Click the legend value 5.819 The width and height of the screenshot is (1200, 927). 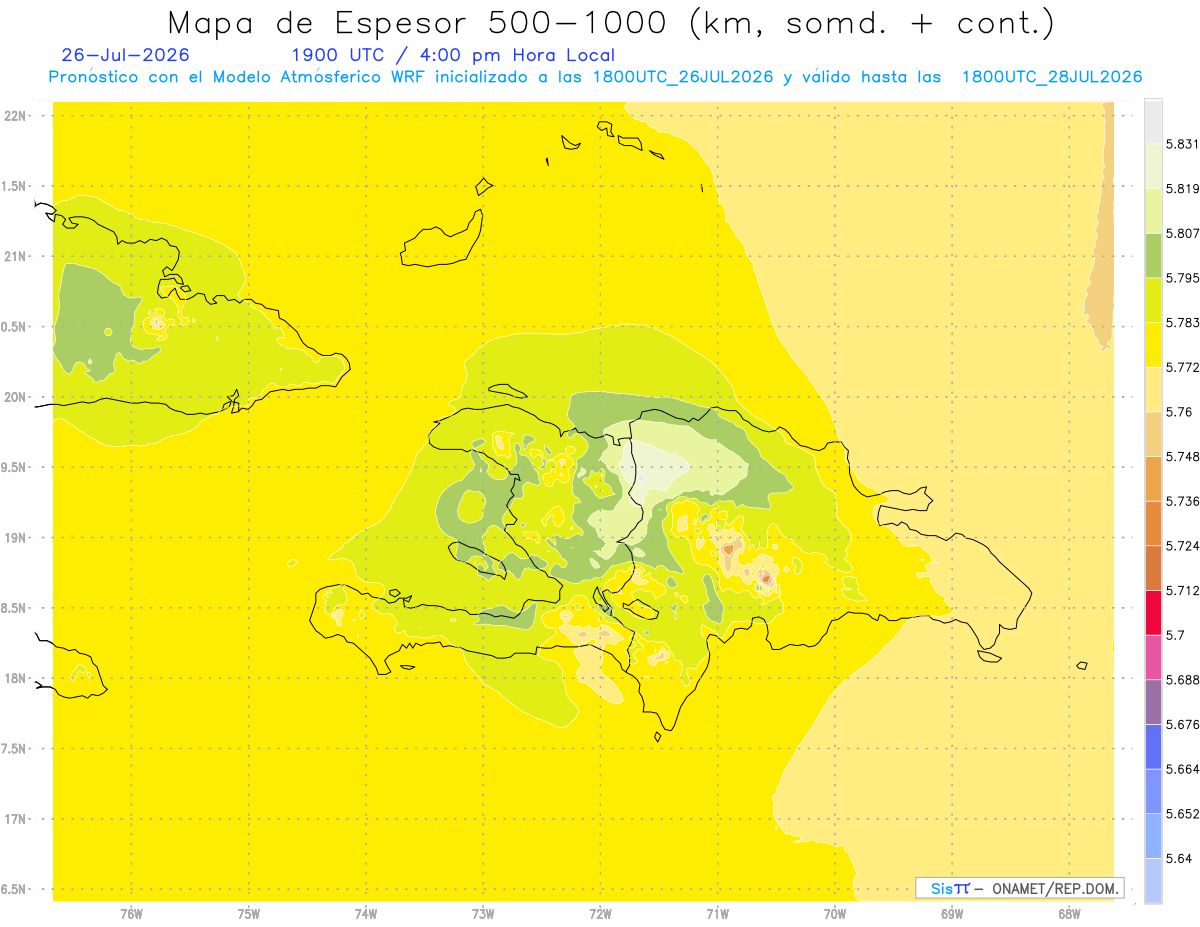[x=1182, y=189]
